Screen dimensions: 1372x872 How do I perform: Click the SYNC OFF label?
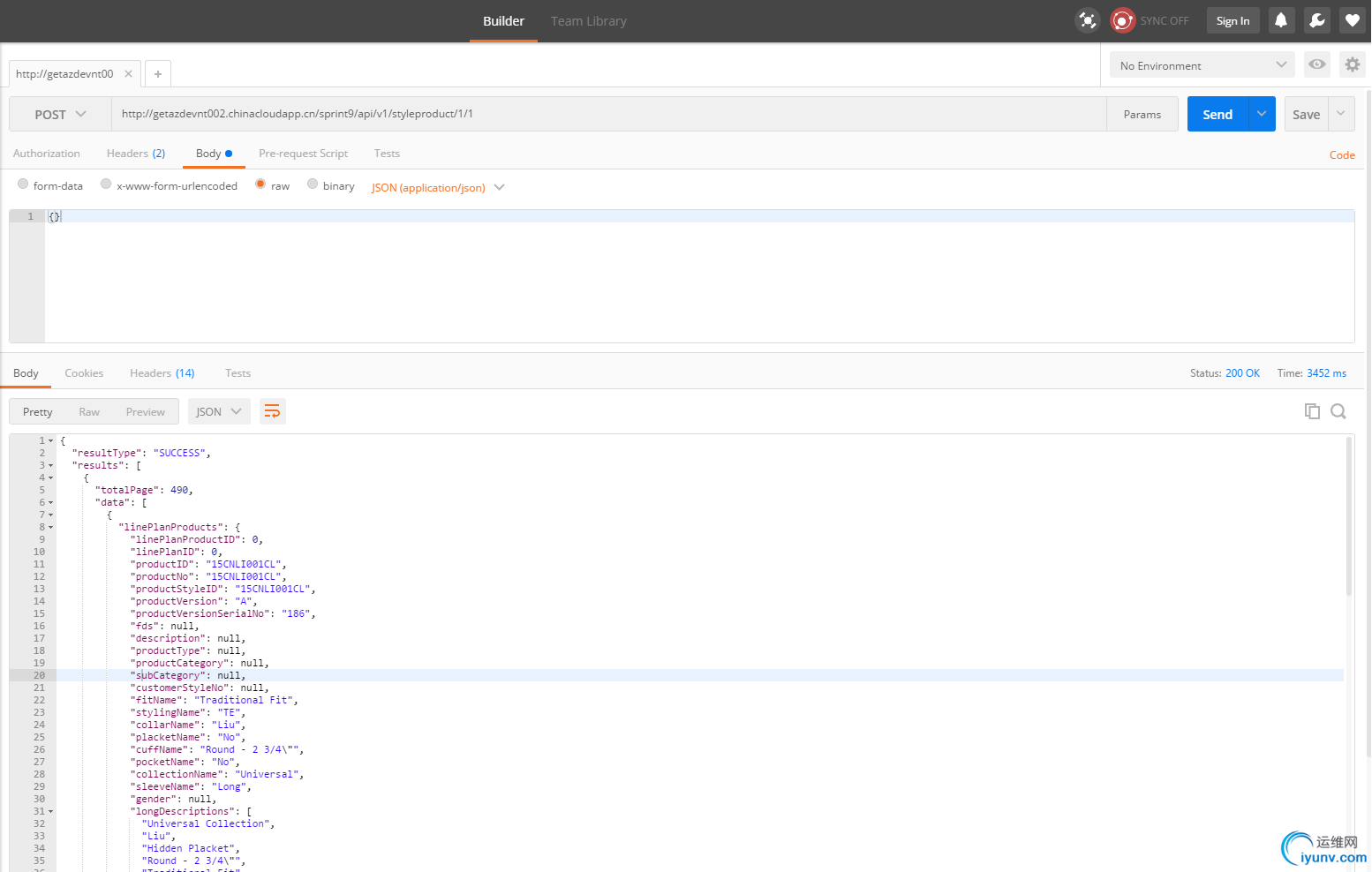pos(1165,21)
